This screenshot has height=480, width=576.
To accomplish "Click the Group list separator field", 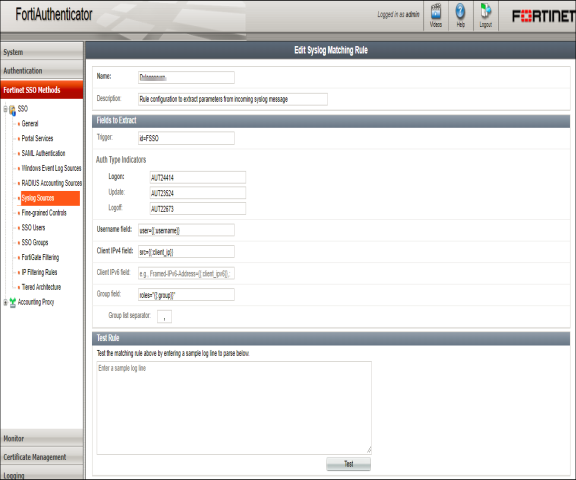I will [x=164, y=317].
